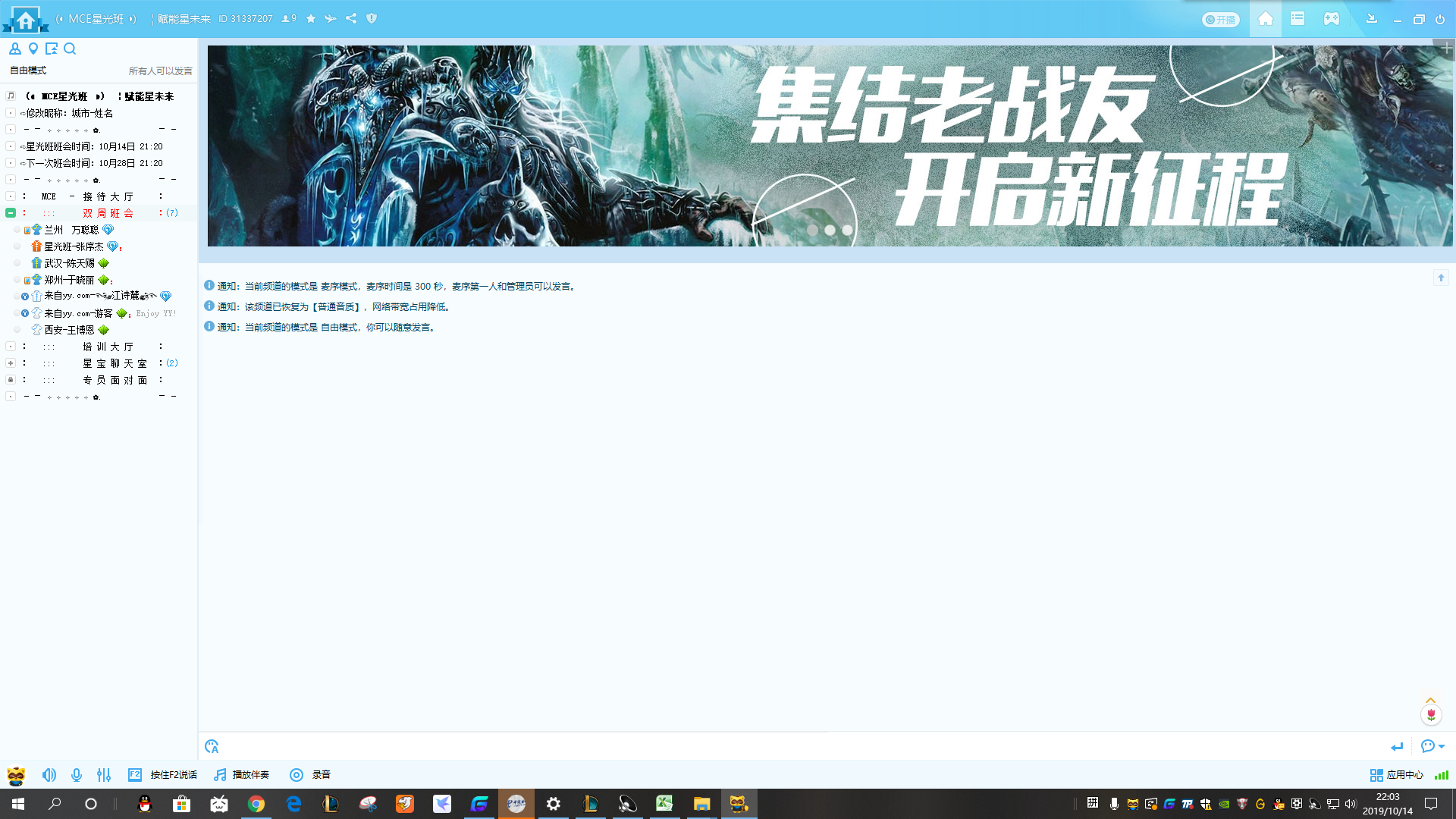Viewport: 1456px width, 819px height.
Task: Click the location pin icon in sidebar
Action: (33, 49)
